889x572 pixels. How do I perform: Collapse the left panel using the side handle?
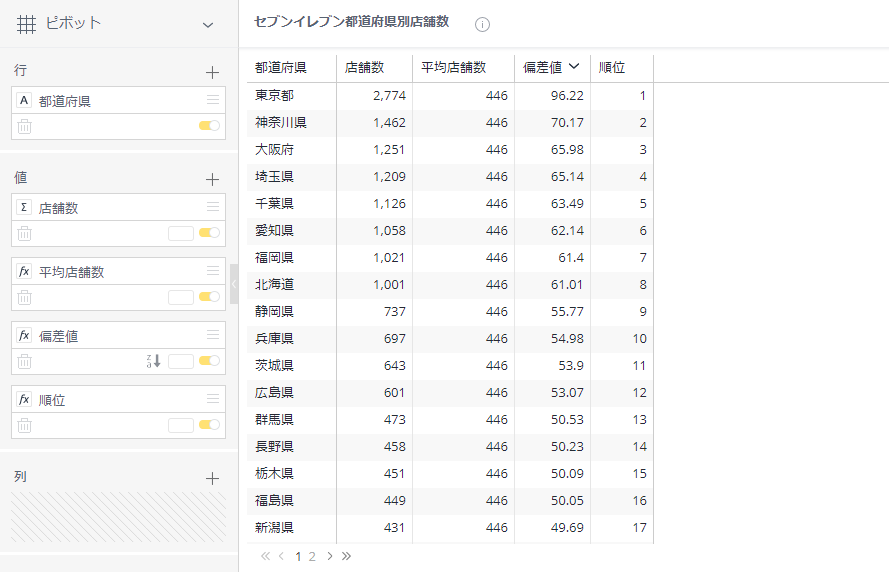coord(234,284)
